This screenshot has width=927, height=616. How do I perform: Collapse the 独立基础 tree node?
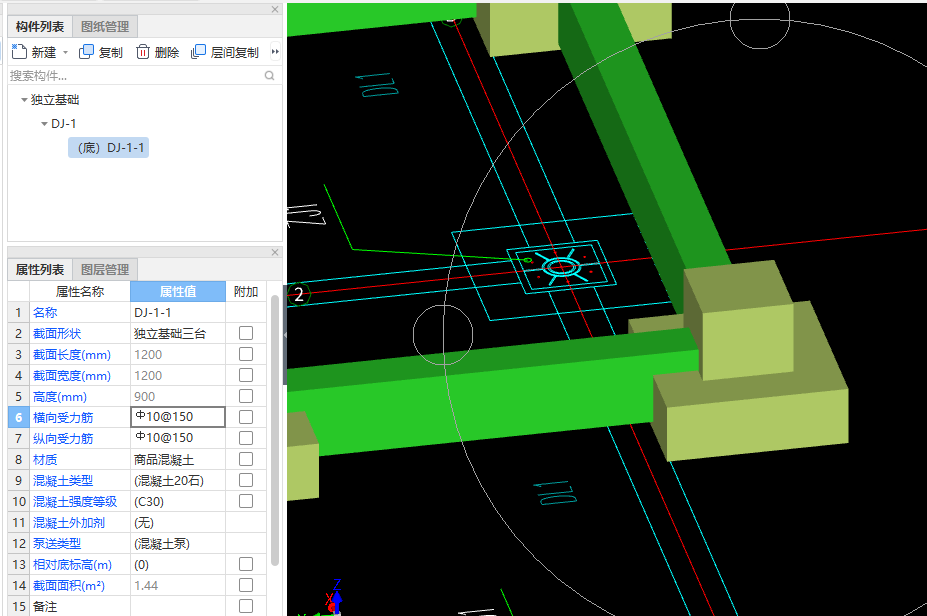24,100
